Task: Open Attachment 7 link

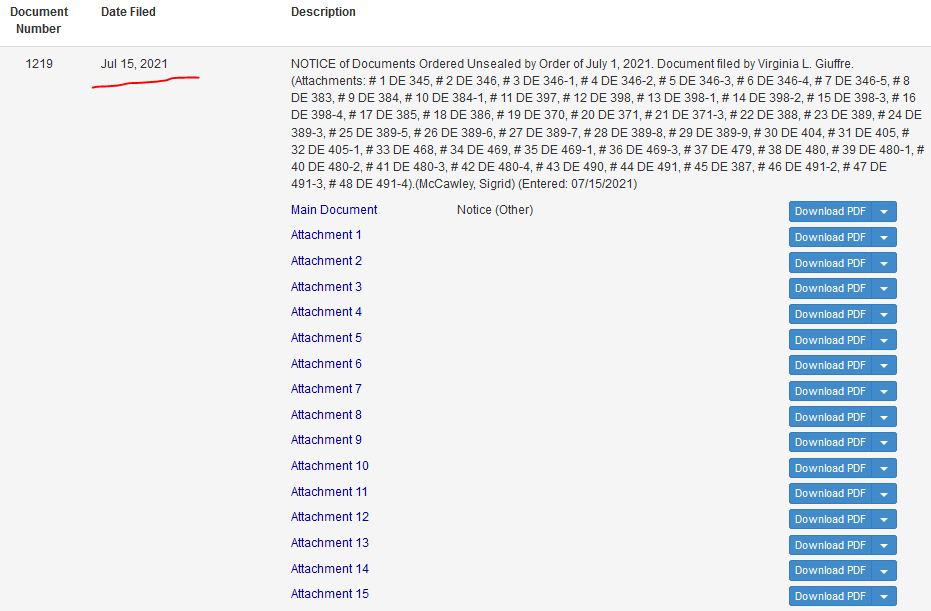Action: point(326,389)
